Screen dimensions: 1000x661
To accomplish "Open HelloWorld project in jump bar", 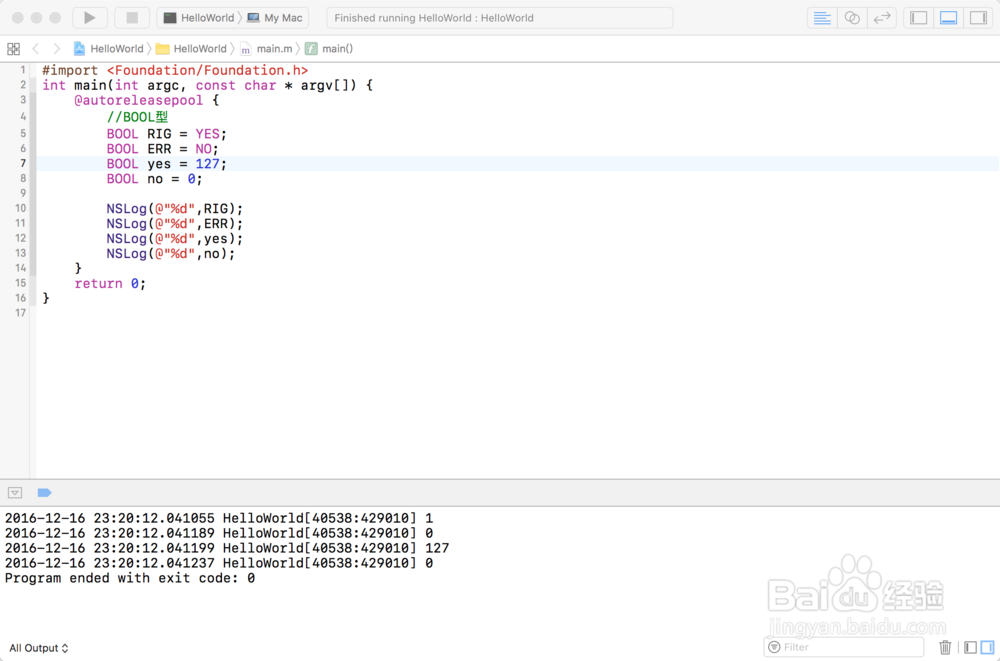I will 108,48.
